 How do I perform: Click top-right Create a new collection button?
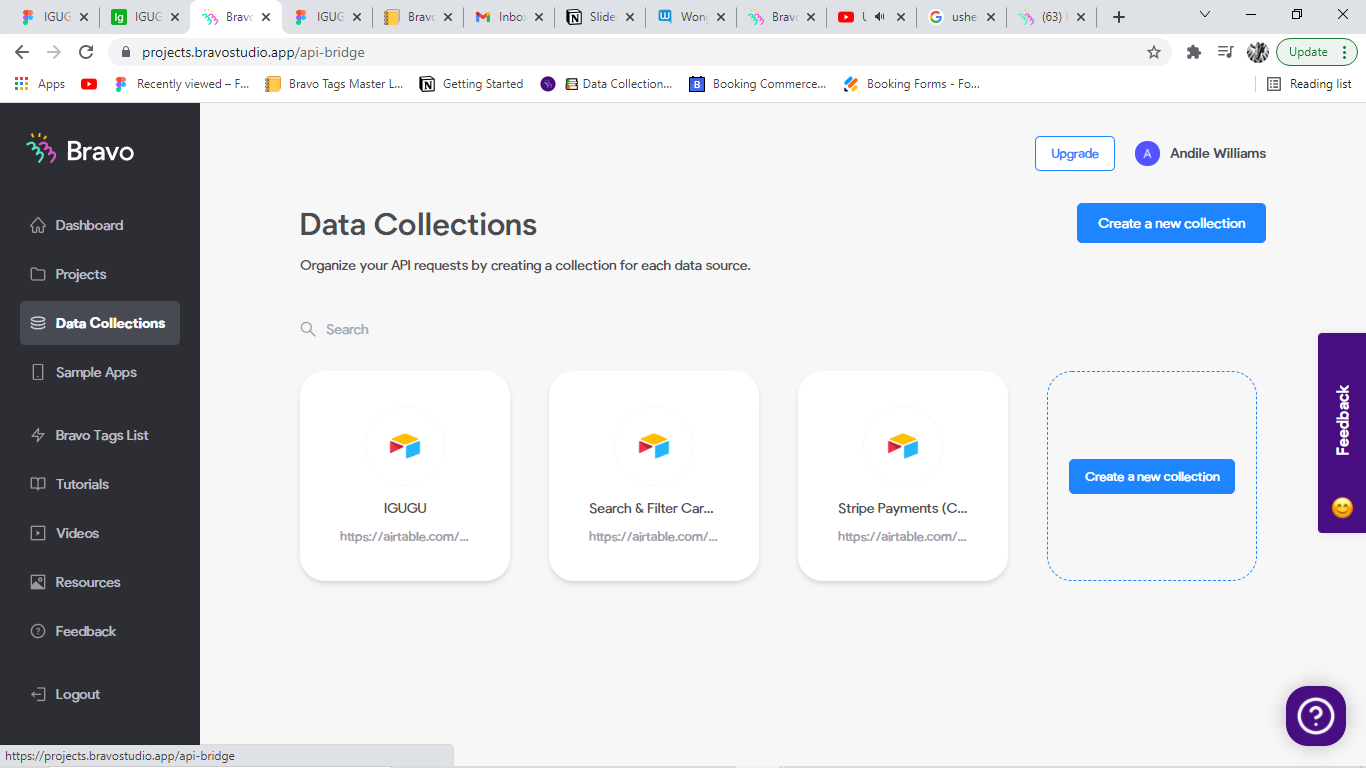[1171, 223]
